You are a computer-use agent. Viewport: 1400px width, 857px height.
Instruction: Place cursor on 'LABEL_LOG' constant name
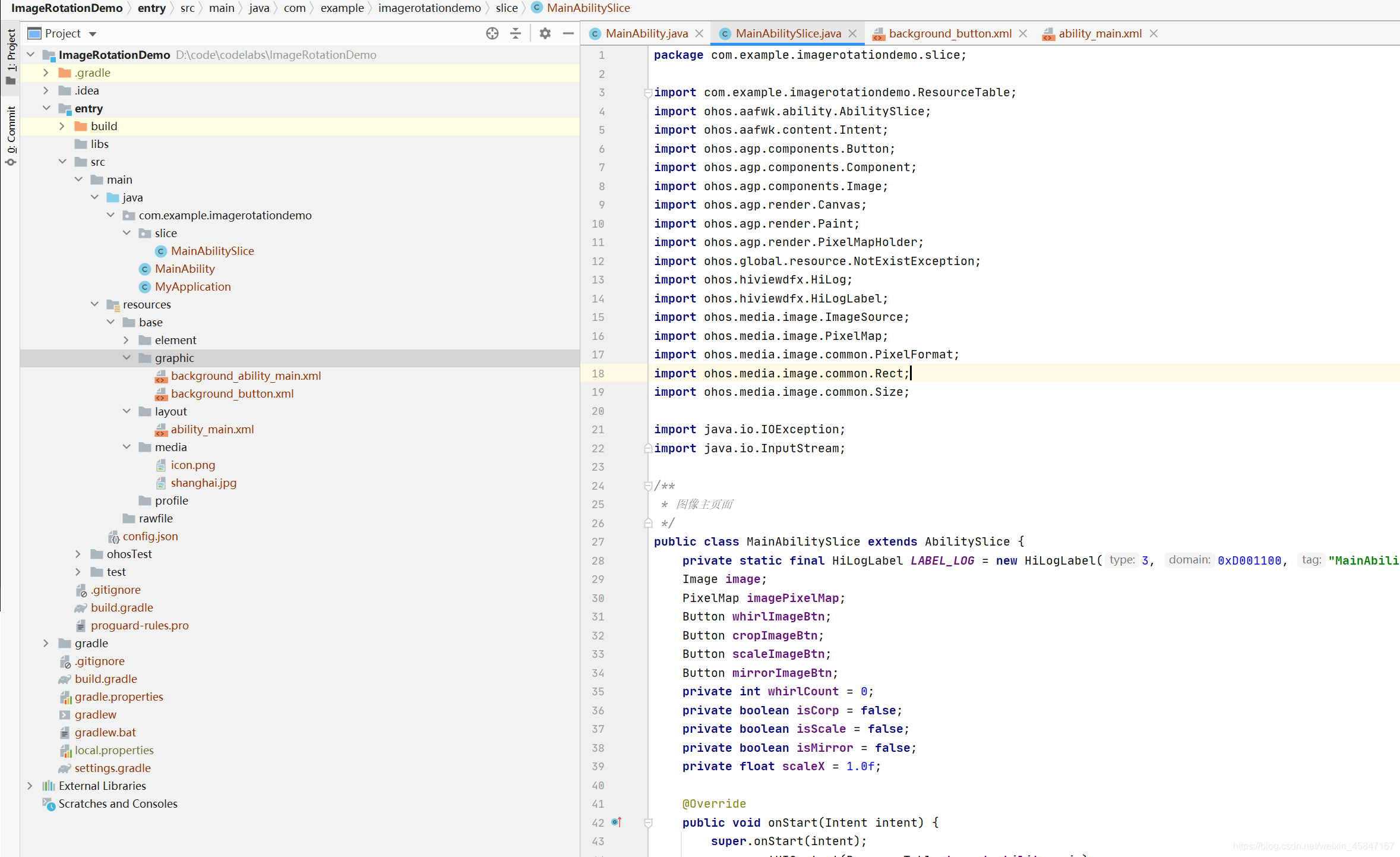click(942, 560)
